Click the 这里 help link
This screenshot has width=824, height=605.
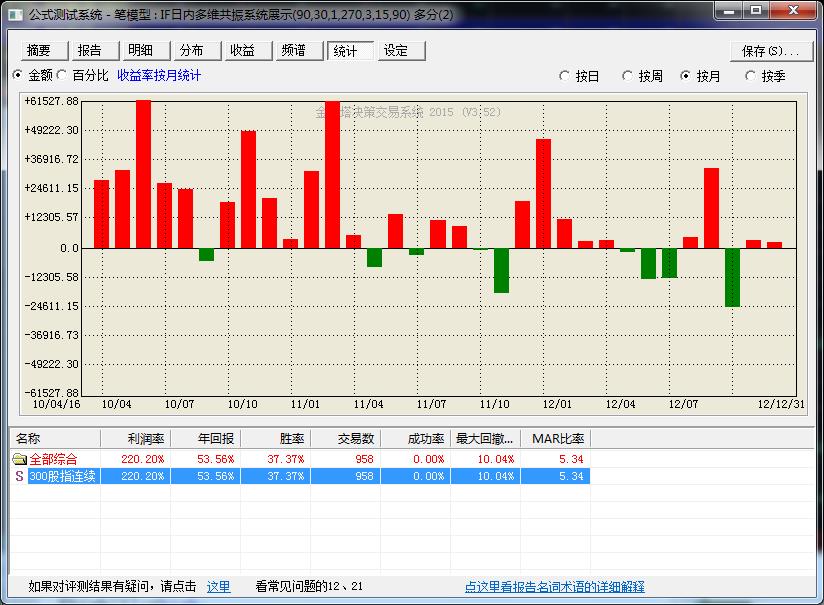[x=218, y=587]
